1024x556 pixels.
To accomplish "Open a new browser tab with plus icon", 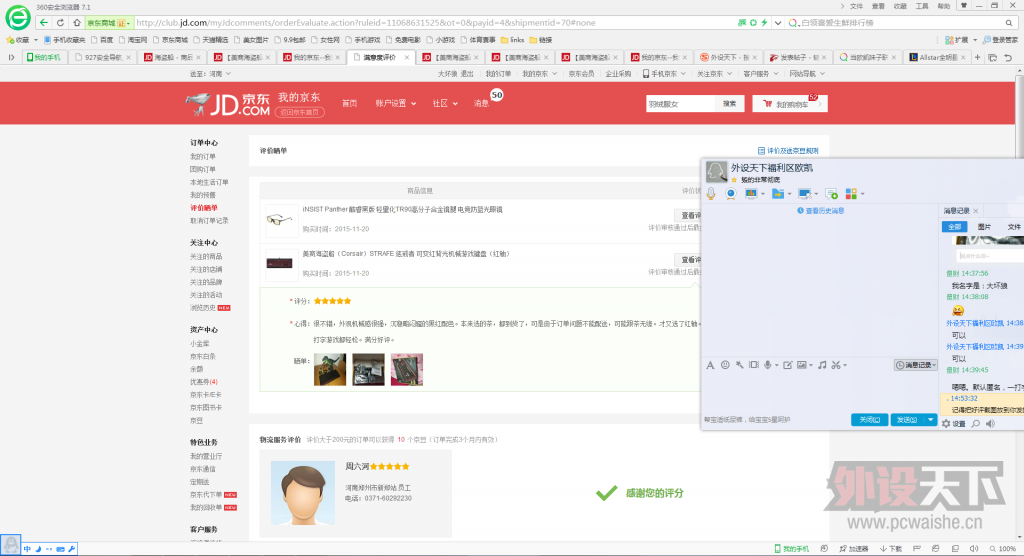I will (978, 57).
